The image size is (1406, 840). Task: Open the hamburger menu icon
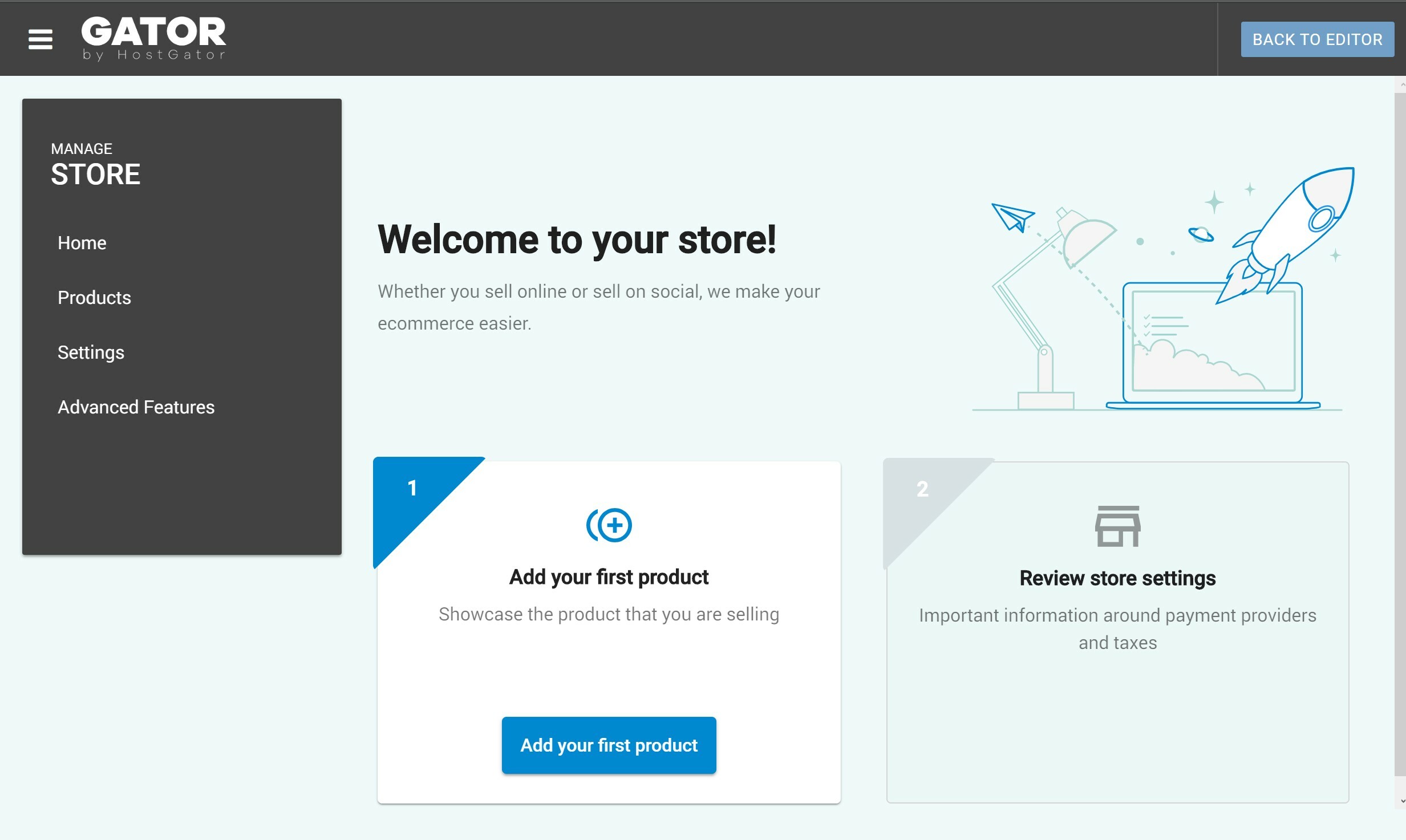point(40,39)
